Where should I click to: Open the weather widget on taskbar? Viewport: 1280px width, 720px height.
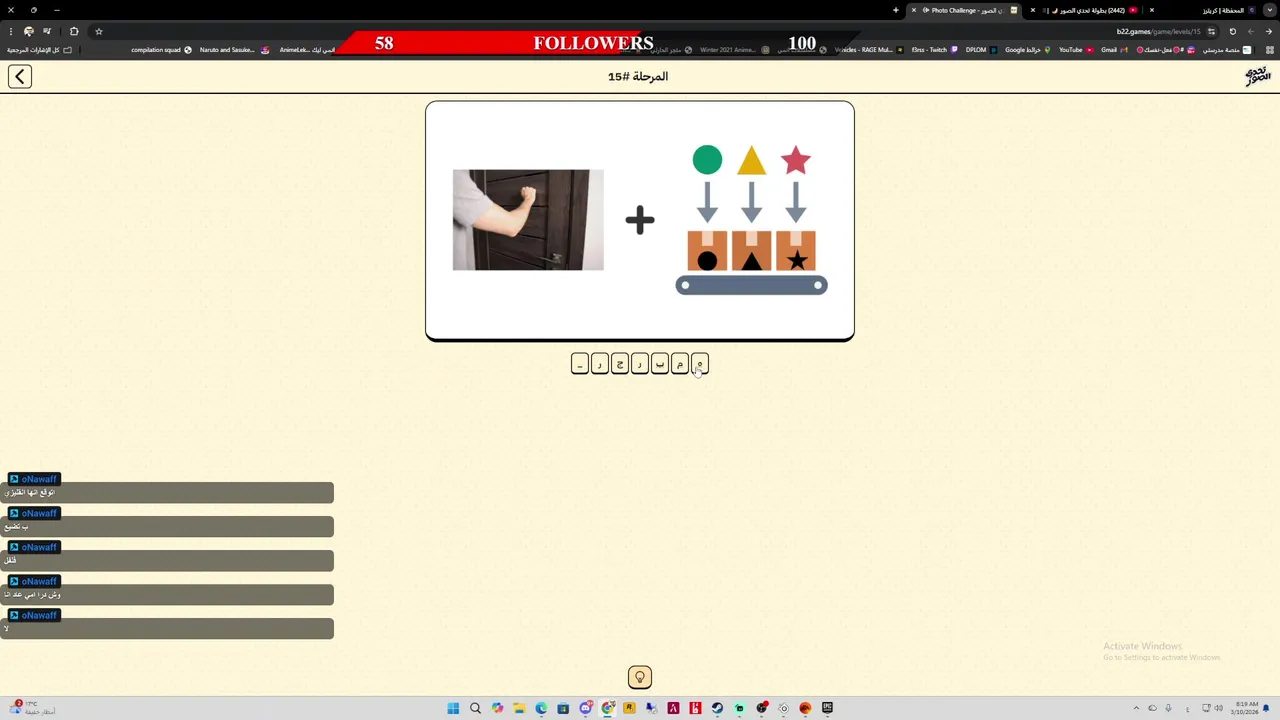pos(30,708)
